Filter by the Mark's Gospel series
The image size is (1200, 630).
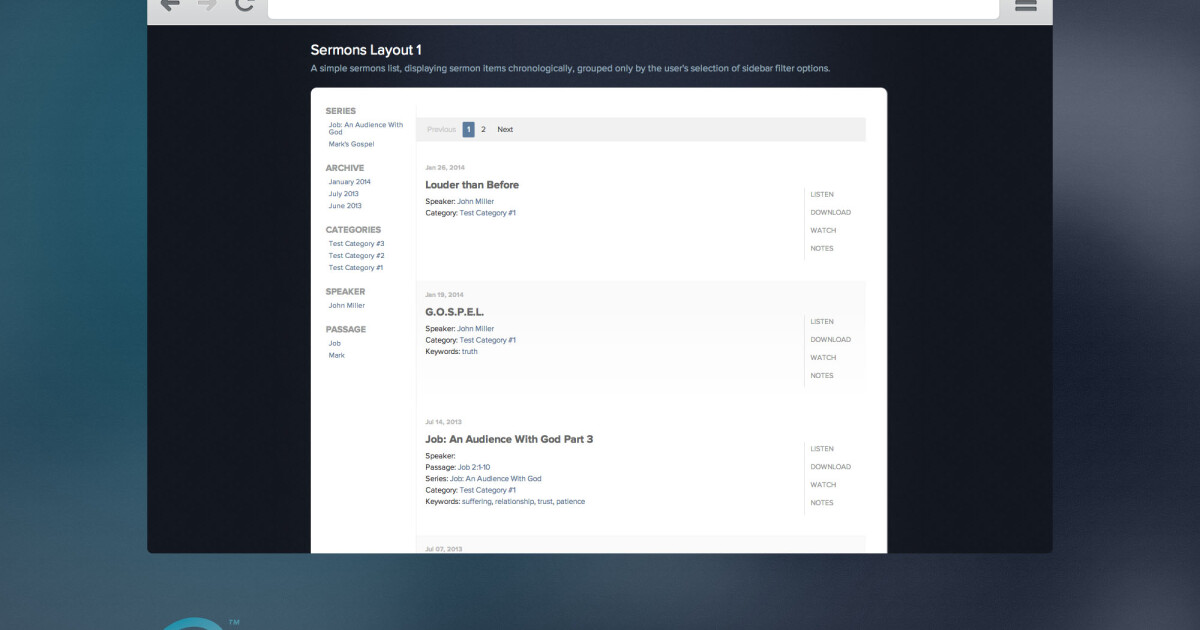[x=351, y=143]
